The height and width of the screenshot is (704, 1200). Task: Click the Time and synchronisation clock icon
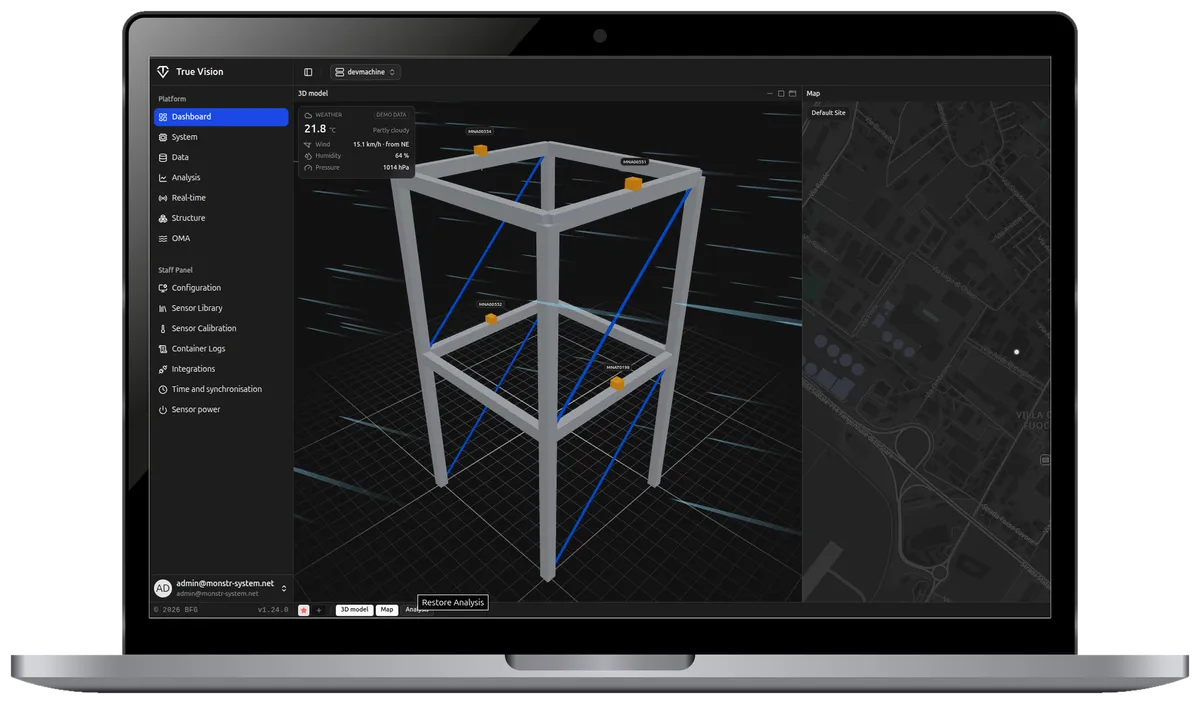(163, 389)
